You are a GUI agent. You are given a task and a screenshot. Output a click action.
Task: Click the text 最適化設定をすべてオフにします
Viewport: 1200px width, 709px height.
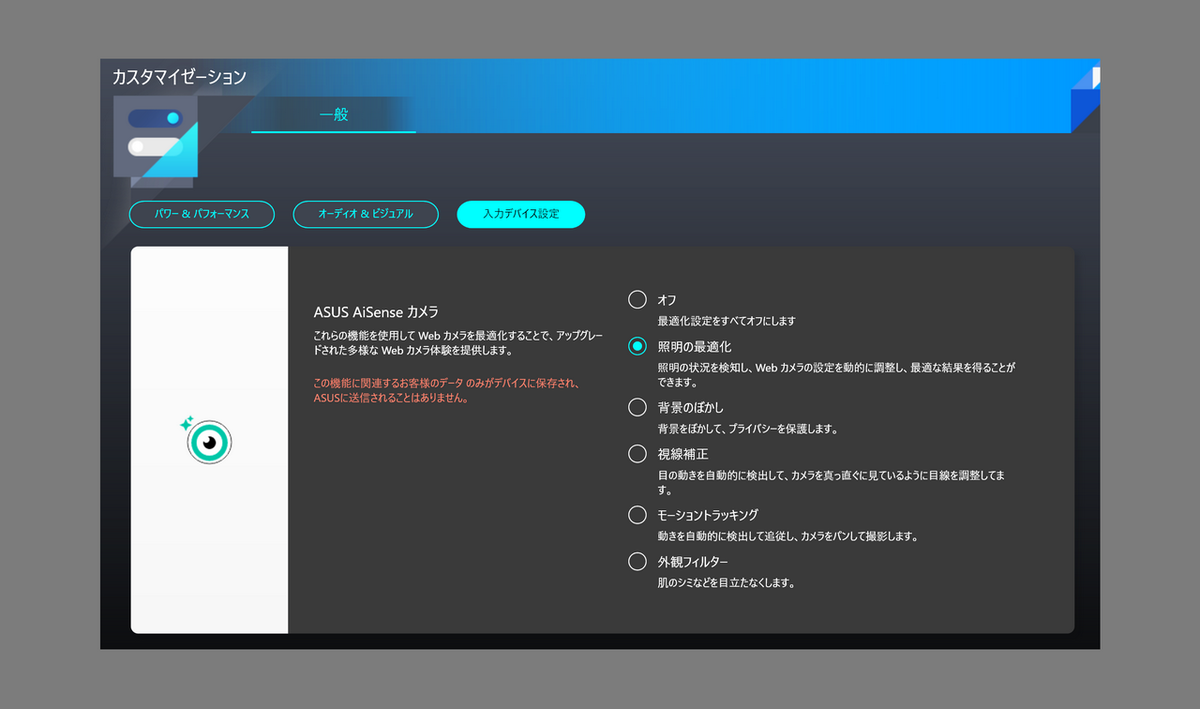(x=726, y=321)
